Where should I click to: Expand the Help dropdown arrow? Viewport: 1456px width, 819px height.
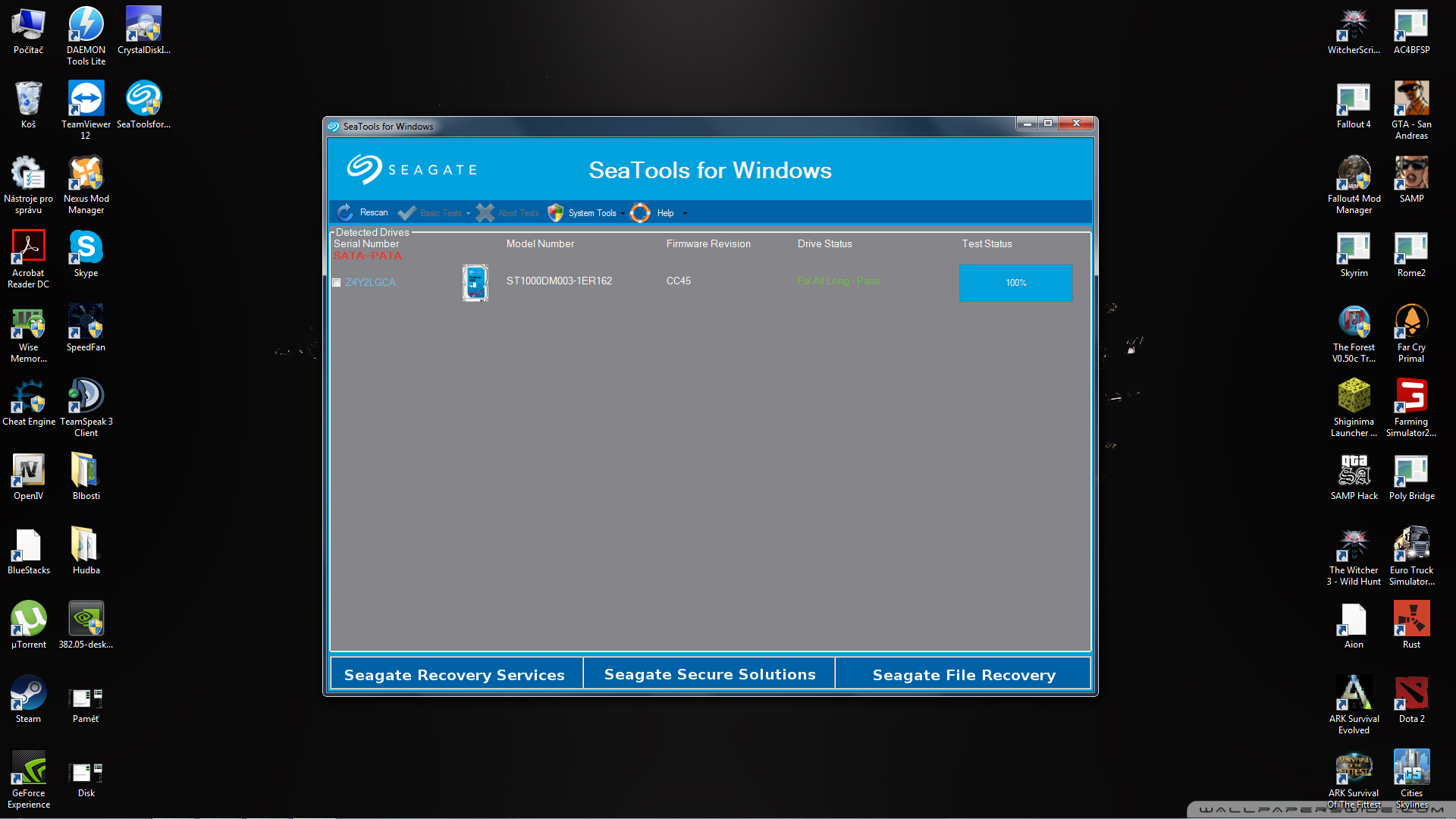(x=685, y=214)
